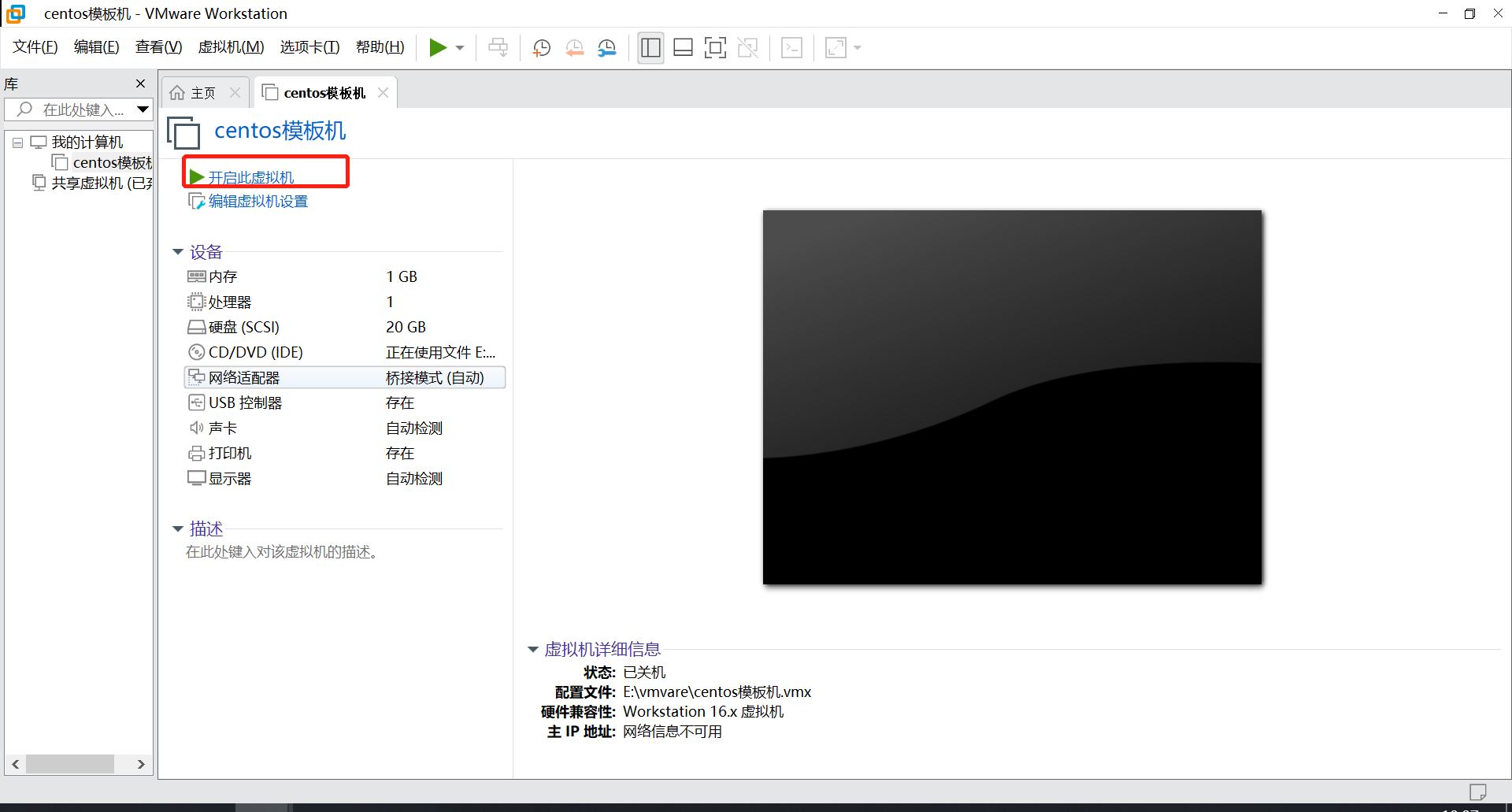The image size is (1512, 812).
Task: Open the 查看(V) menu
Action: (x=158, y=47)
